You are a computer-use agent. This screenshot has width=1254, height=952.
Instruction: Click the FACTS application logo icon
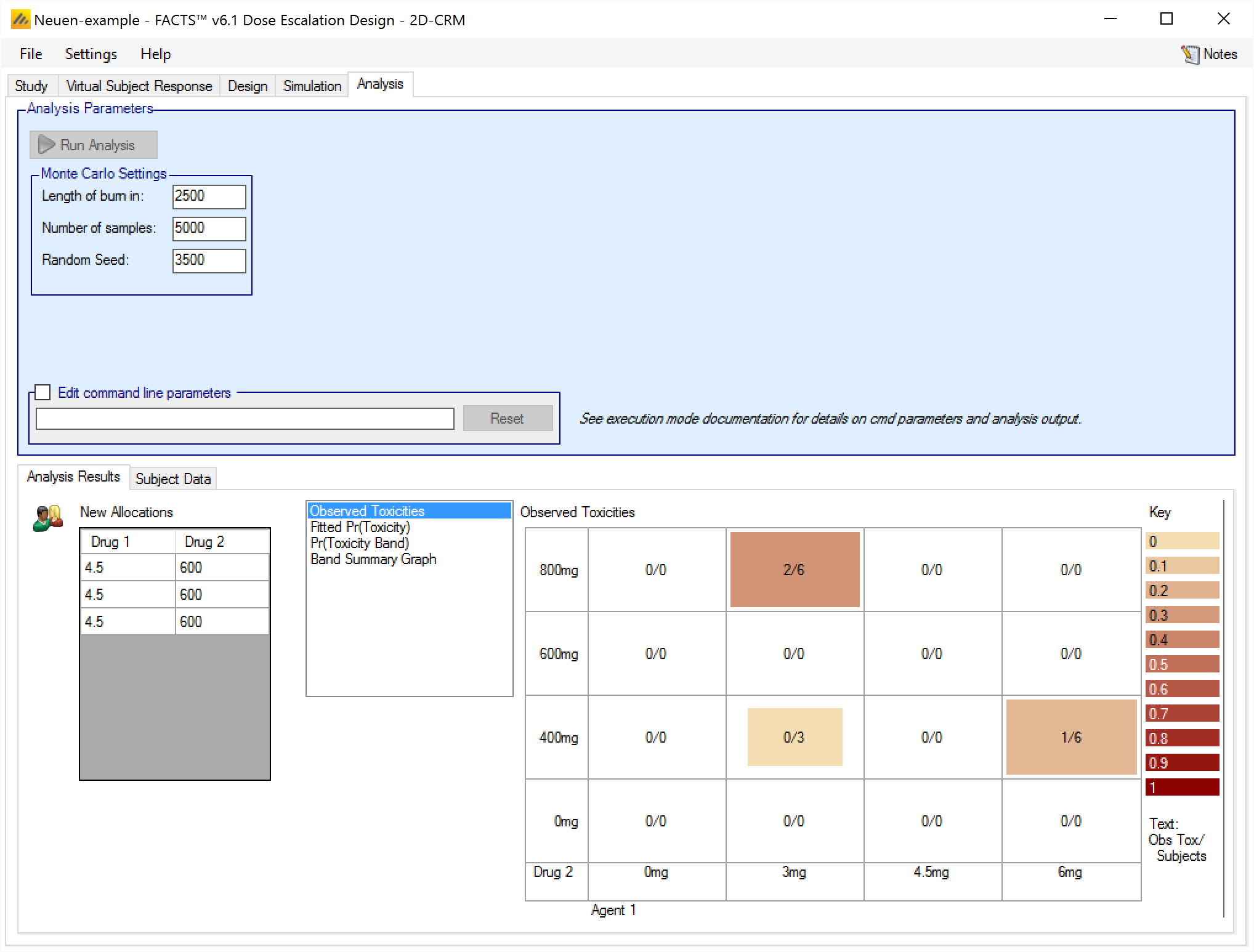pyautogui.click(x=20, y=20)
